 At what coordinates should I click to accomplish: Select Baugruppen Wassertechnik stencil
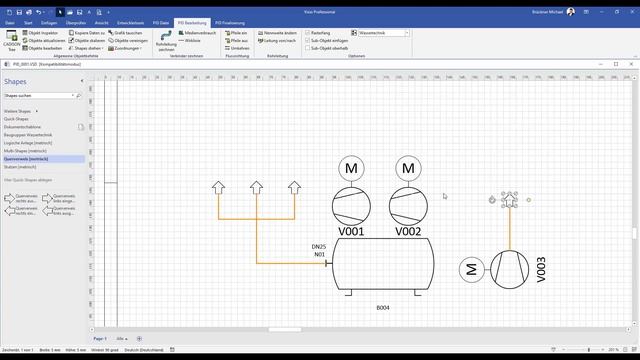[x=28, y=135]
